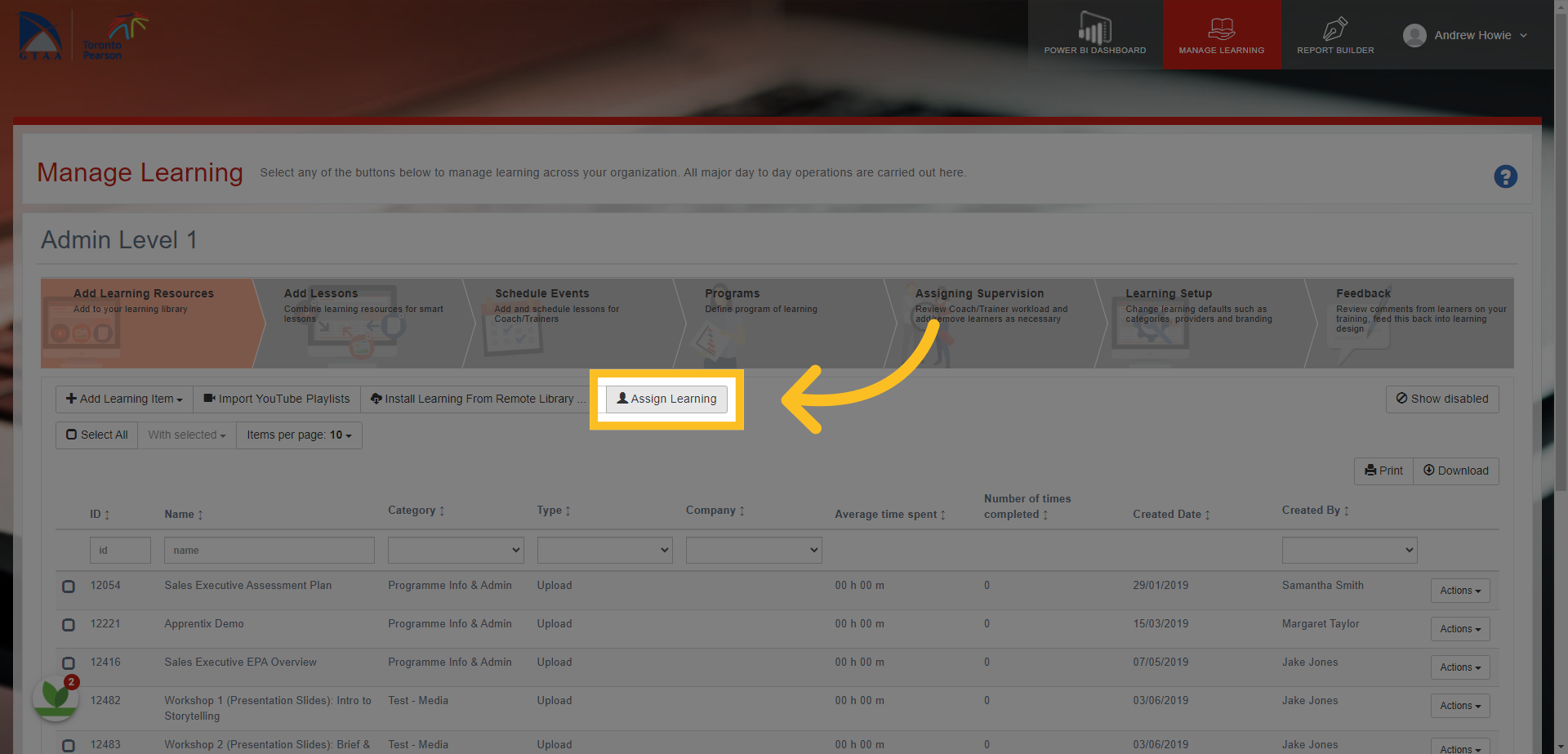
Task: Open the Category filter dropdown
Action: coord(456,550)
